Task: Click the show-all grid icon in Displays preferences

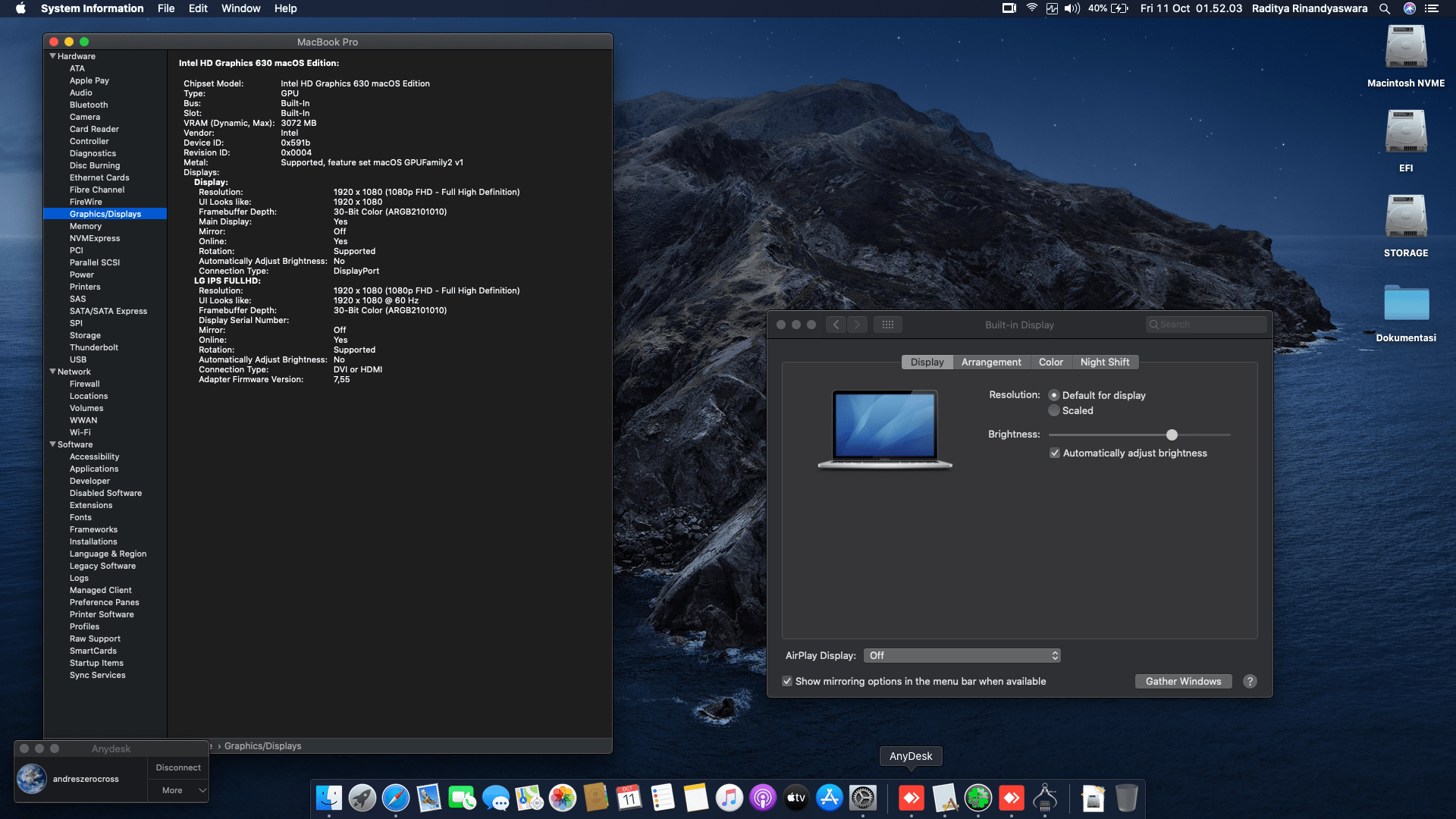Action: coord(887,325)
